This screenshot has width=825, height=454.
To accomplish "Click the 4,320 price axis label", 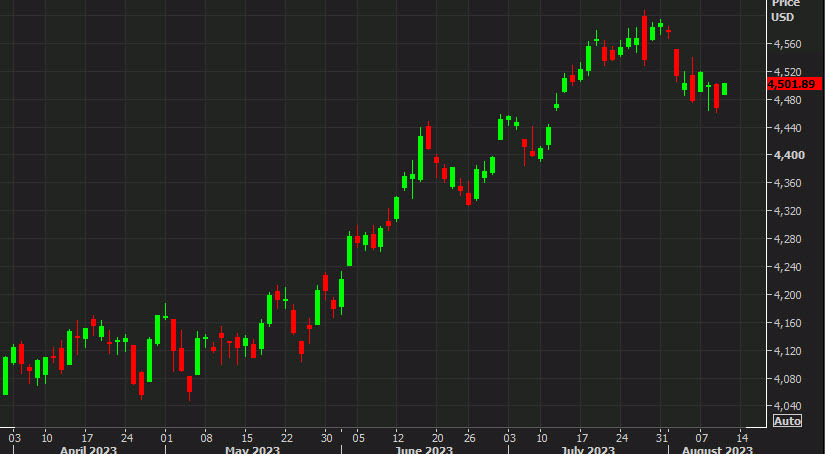I will coord(788,211).
